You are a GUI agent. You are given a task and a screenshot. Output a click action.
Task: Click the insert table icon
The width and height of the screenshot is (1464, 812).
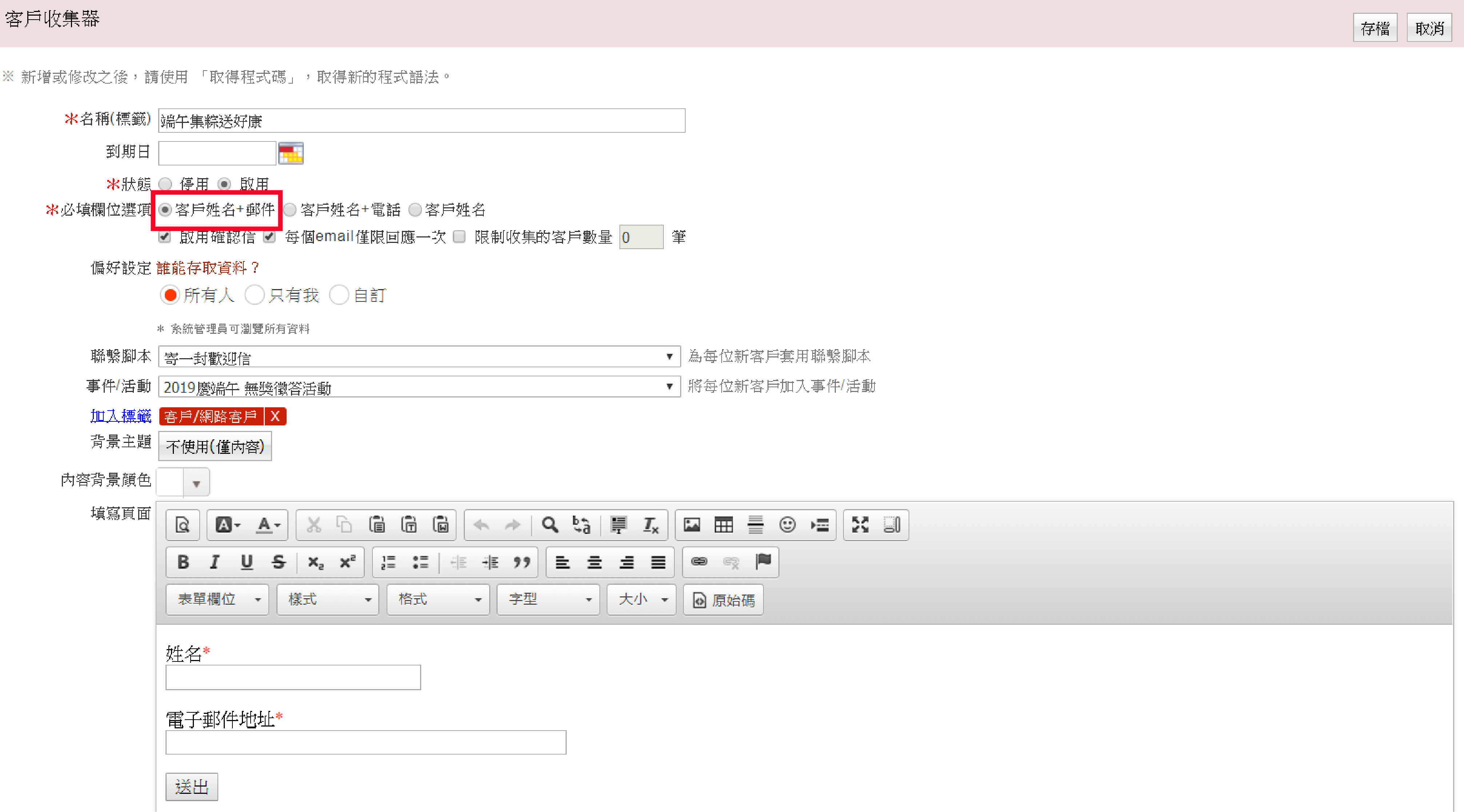(723, 524)
